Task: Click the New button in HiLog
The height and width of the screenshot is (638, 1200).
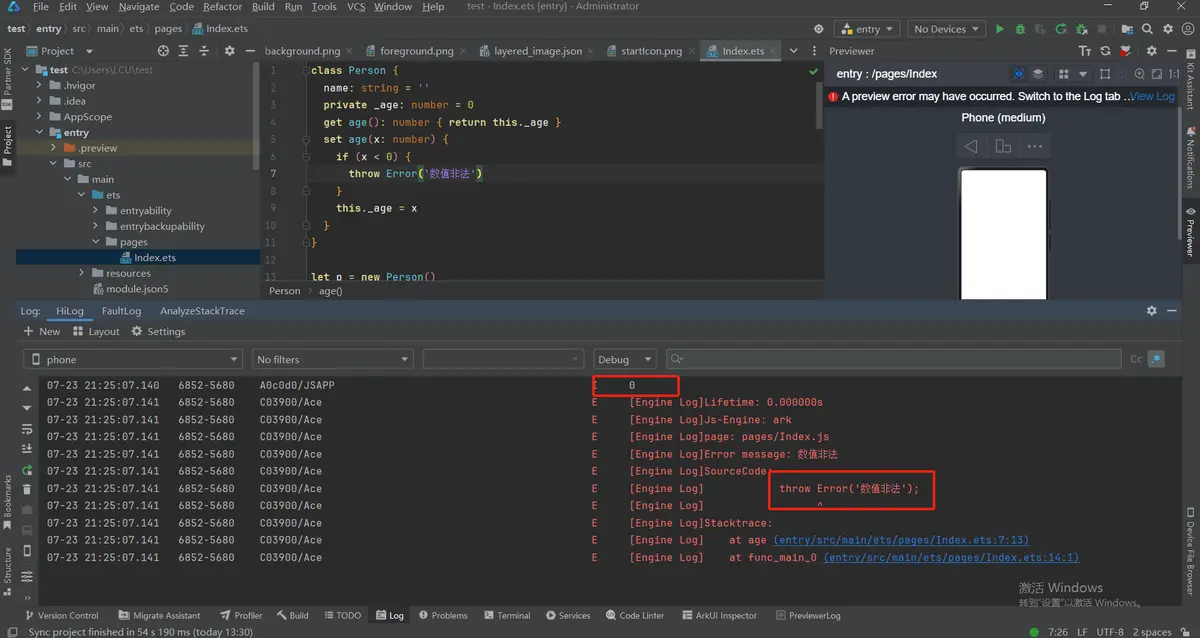Action: click(41, 331)
